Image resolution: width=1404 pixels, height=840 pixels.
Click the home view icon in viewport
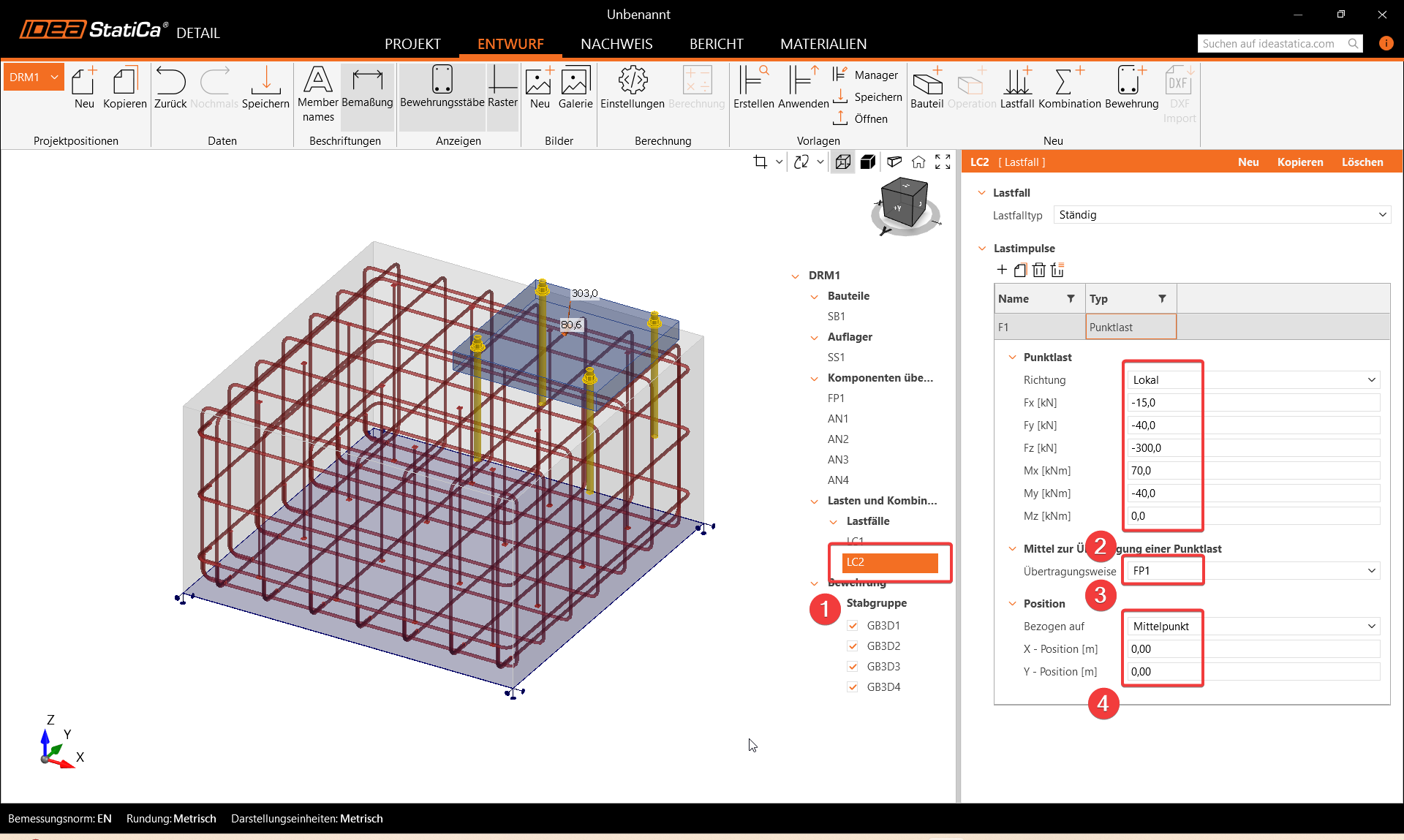918,162
